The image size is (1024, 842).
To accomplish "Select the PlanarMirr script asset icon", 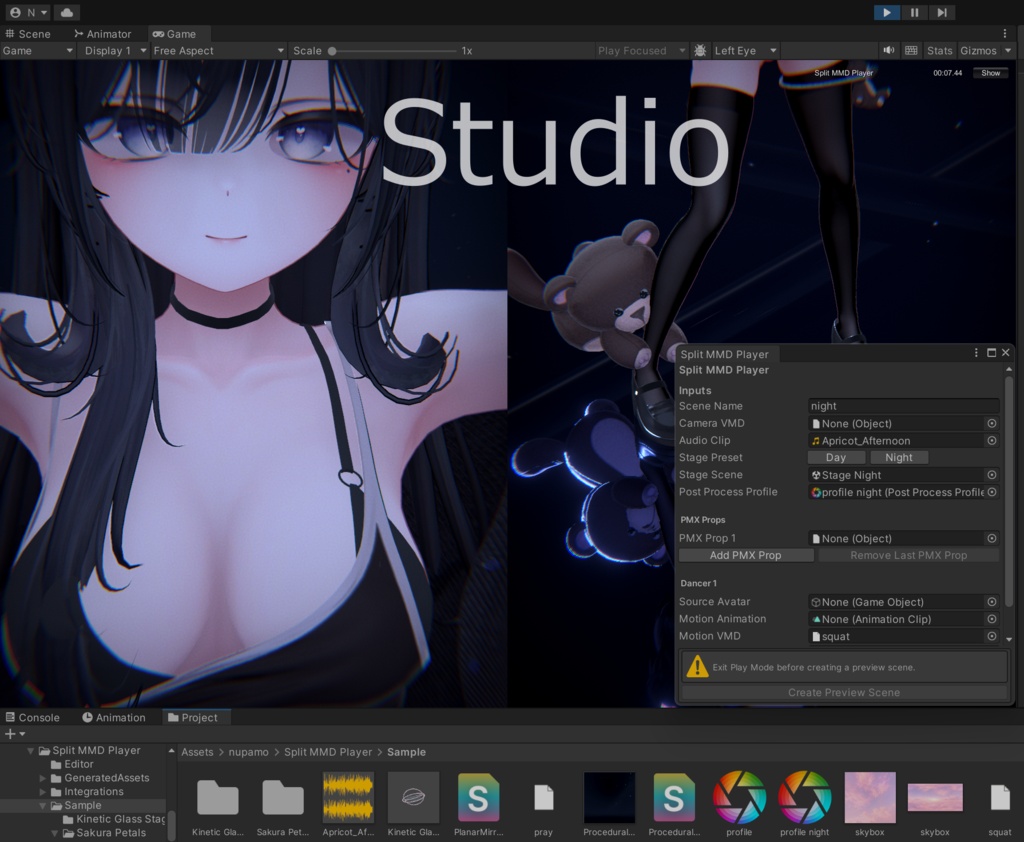I will click(x=478, y=797).
